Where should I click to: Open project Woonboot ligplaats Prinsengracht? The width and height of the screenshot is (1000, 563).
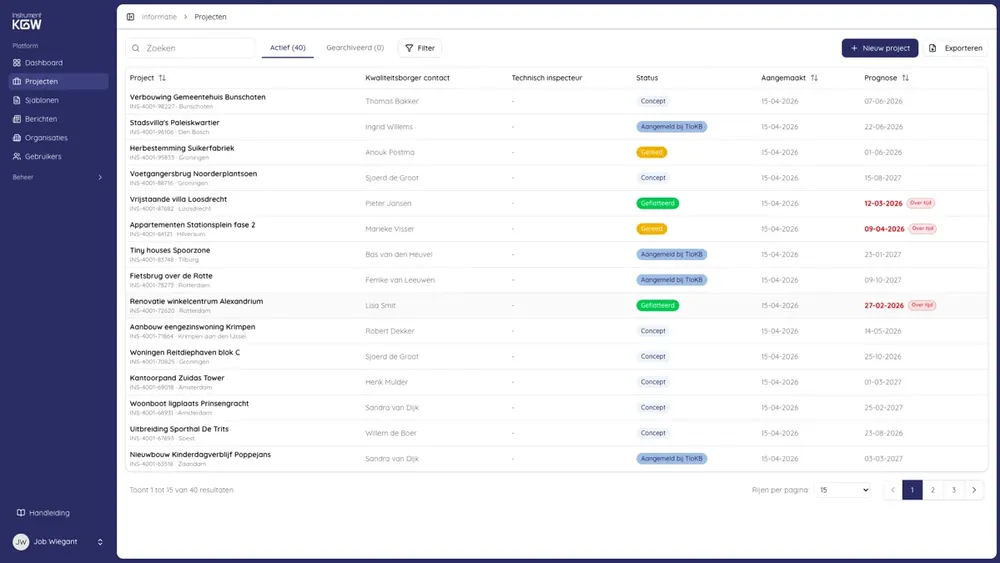(189, 403)
